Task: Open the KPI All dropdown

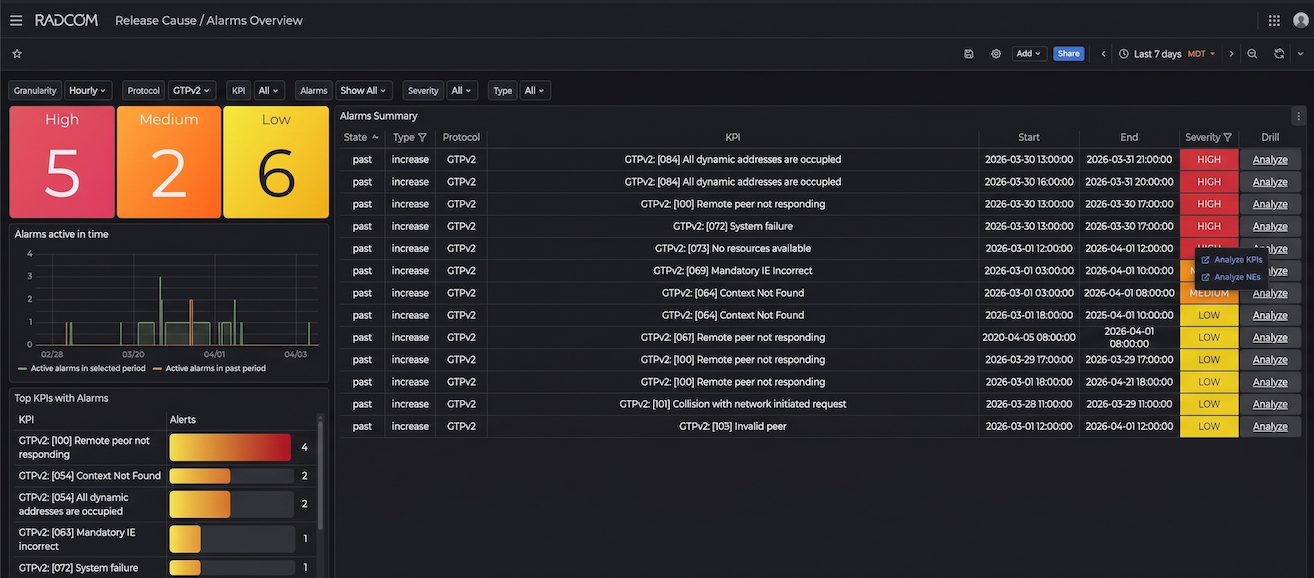Action: point(270,91)
